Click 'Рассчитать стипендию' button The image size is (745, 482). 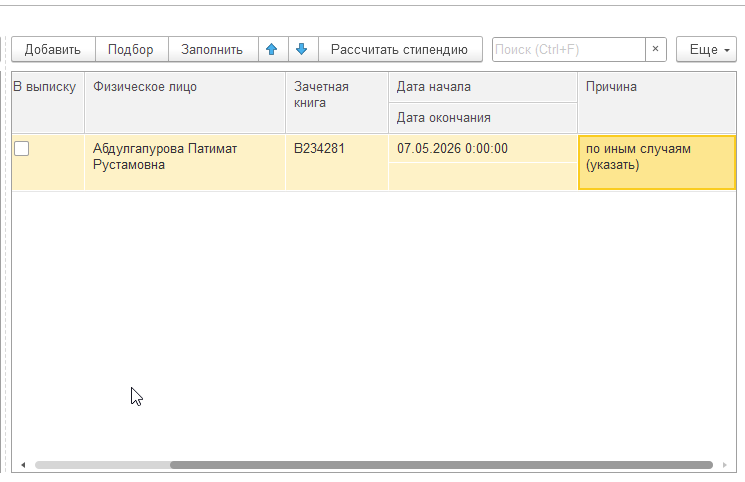tap(400, 49)
